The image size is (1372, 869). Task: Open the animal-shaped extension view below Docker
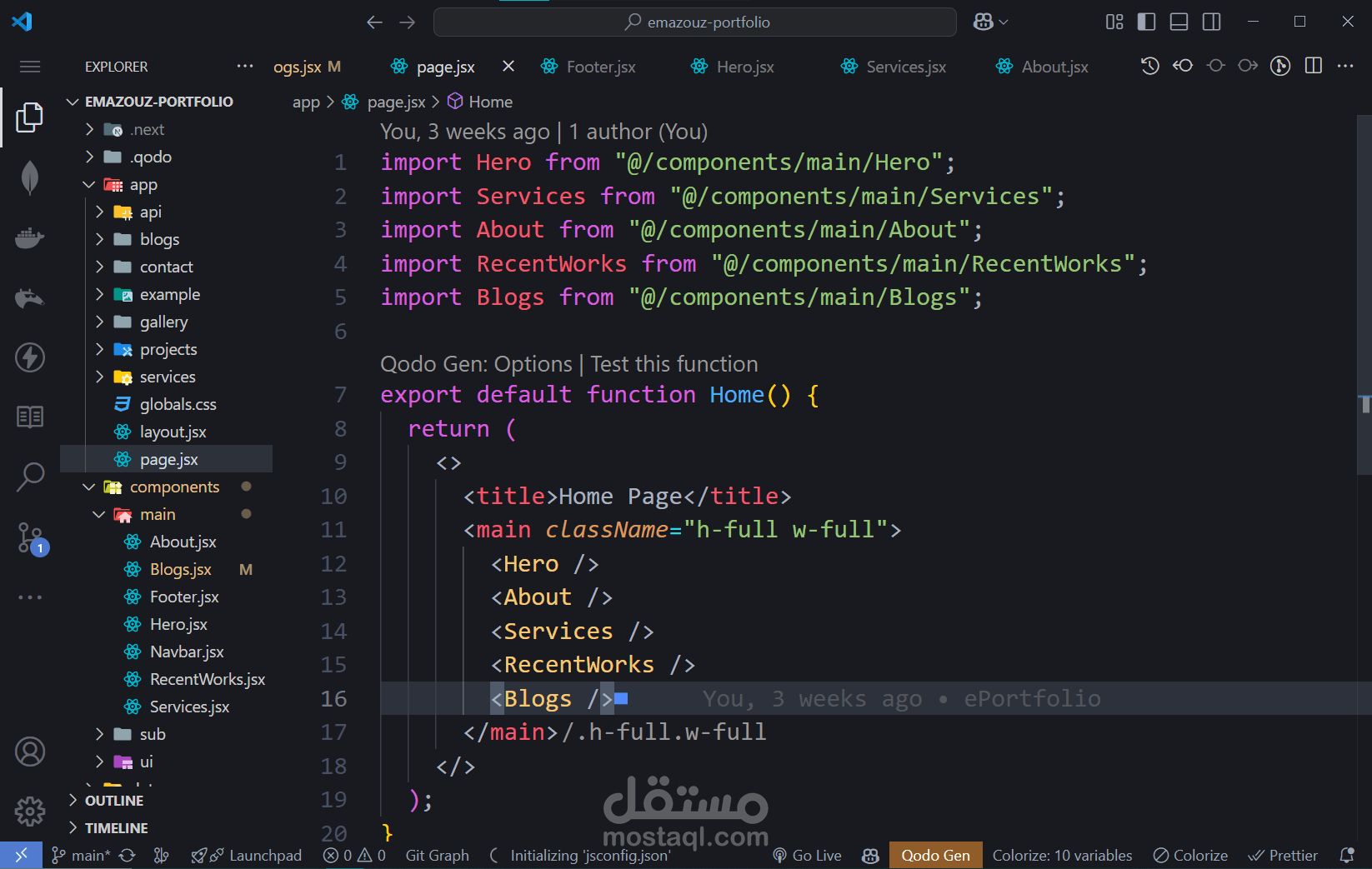pyautogui.click(x=30, y=297)
